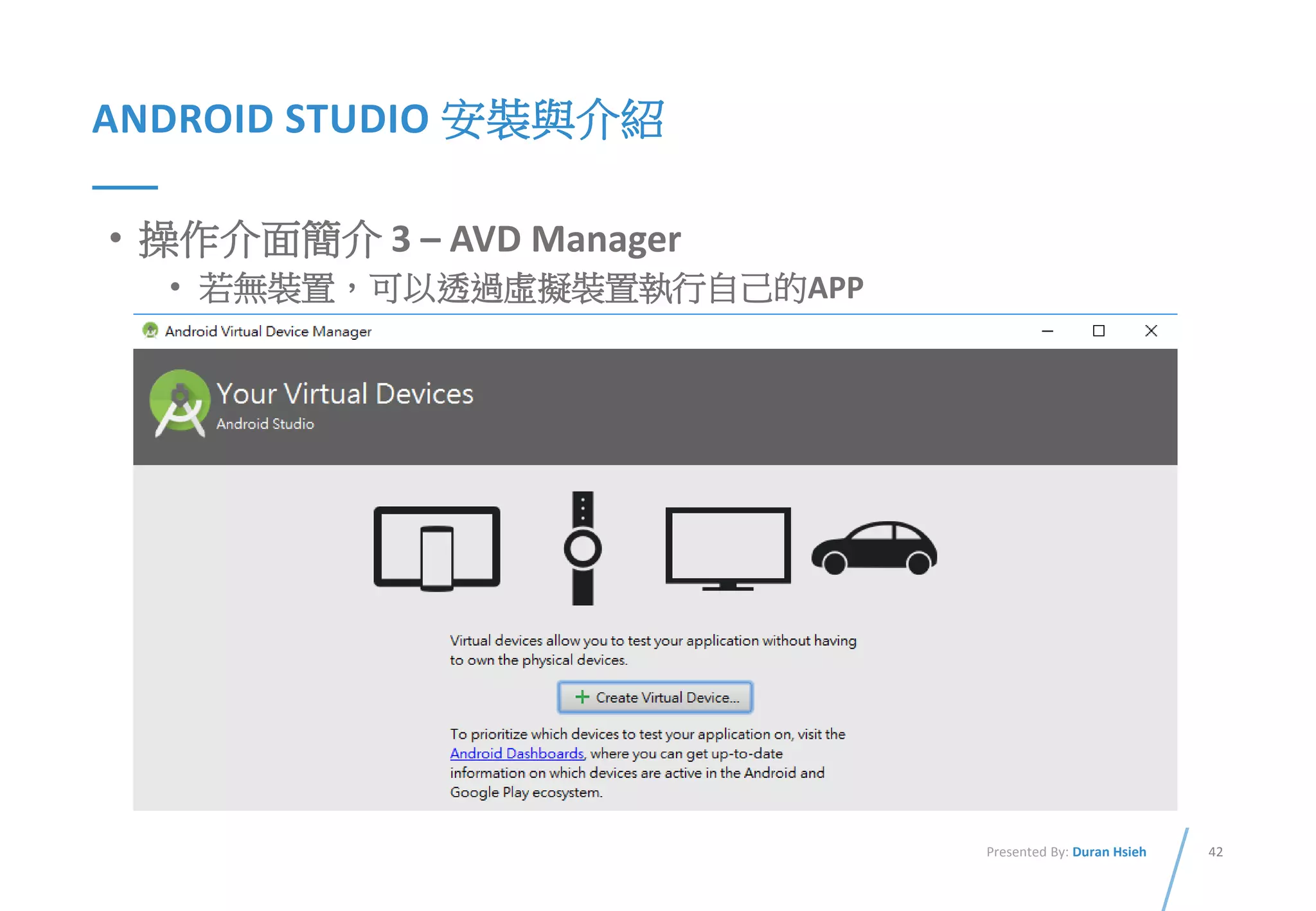The width and height of the screenshot is (1316, 911).
Task: Click the 'Android Studio' subtitle in header
Action: tap(265, 424)
